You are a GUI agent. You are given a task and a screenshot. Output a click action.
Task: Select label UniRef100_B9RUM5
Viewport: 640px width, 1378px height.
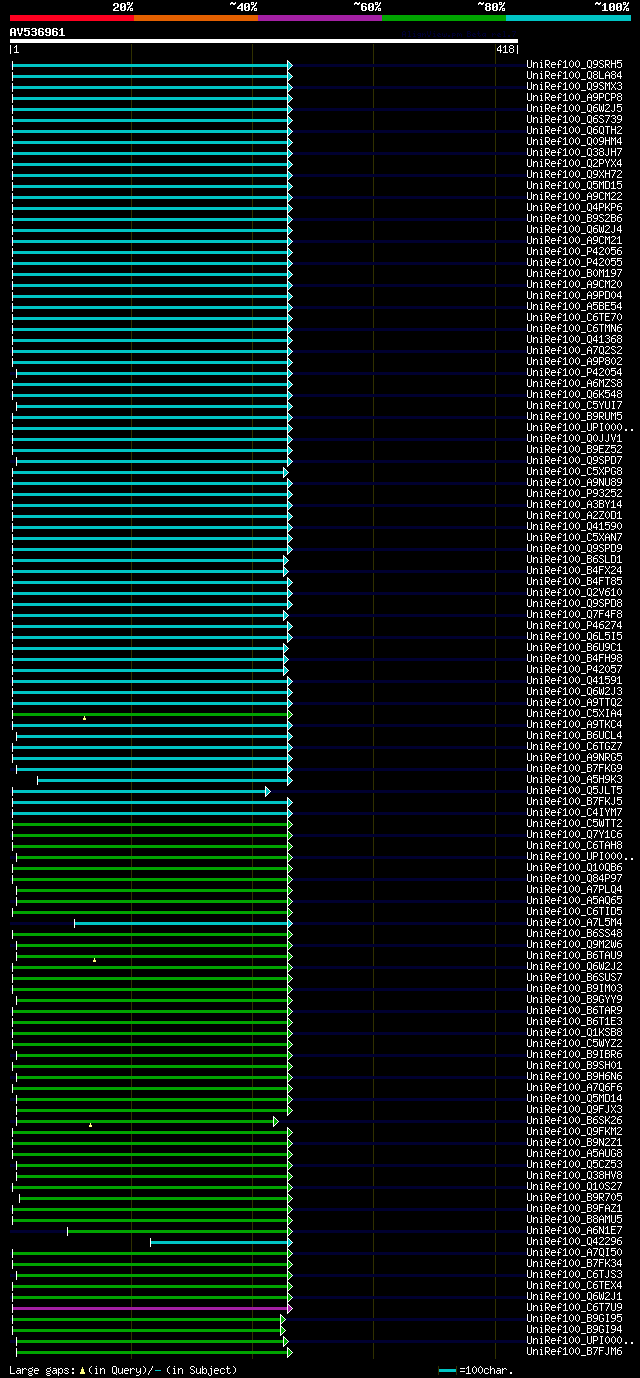574,416
